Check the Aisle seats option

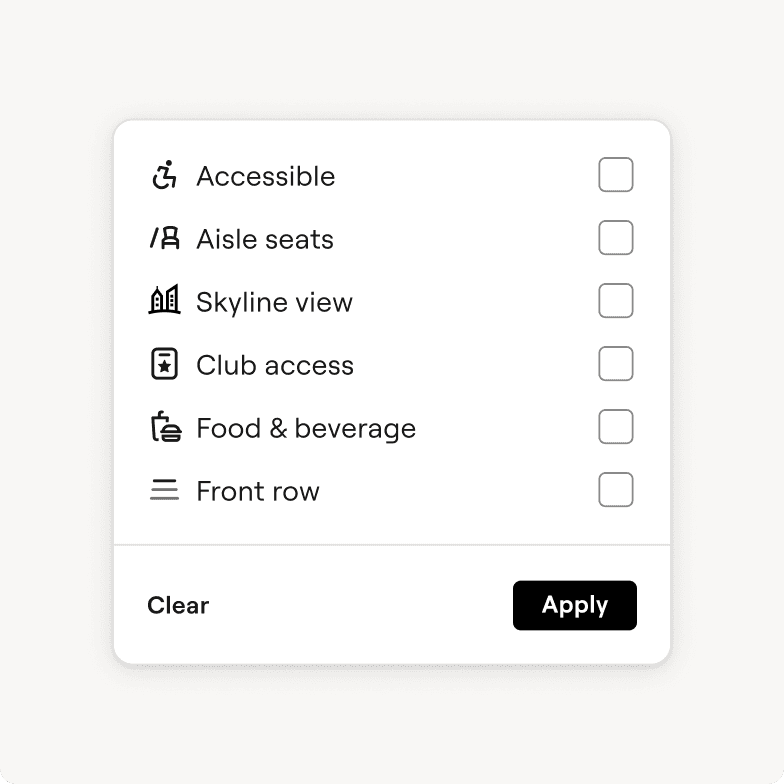(616, 238)
